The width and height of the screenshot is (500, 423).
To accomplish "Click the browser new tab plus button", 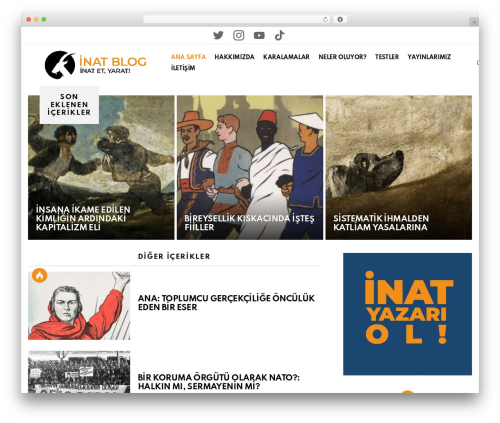I will coord(474,22).
